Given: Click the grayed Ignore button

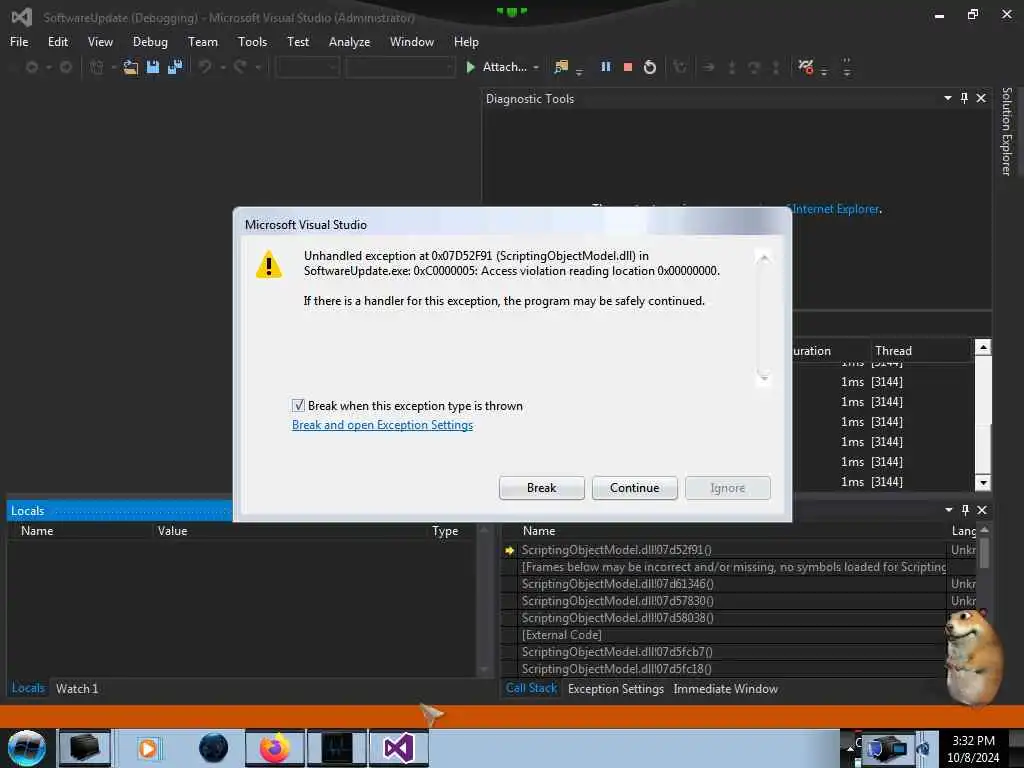Looking at the screenshot, I should point(728,488).
